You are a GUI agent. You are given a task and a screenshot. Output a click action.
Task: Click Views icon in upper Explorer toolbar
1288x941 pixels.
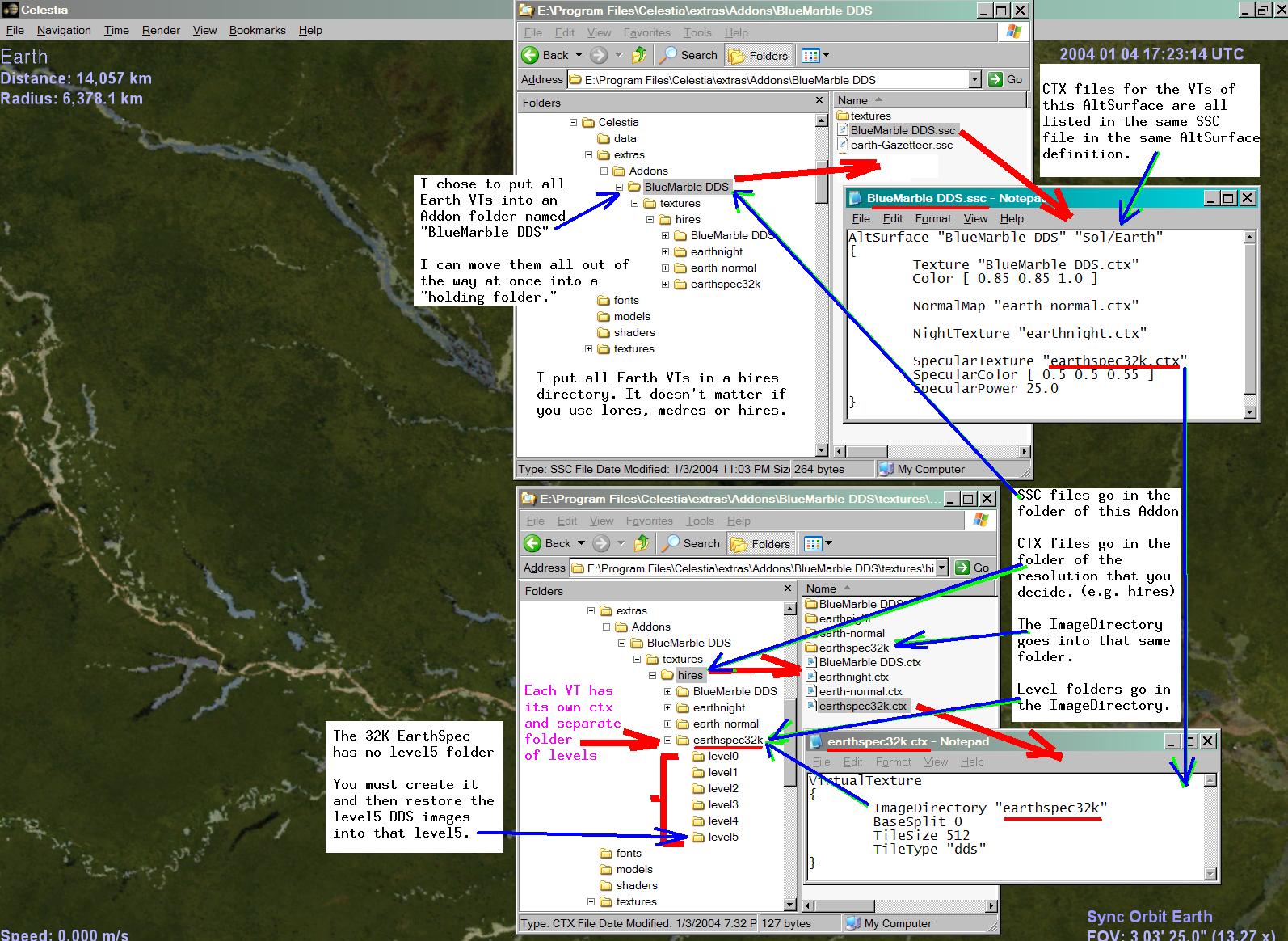pyautogui.click(x=810, y=55)
